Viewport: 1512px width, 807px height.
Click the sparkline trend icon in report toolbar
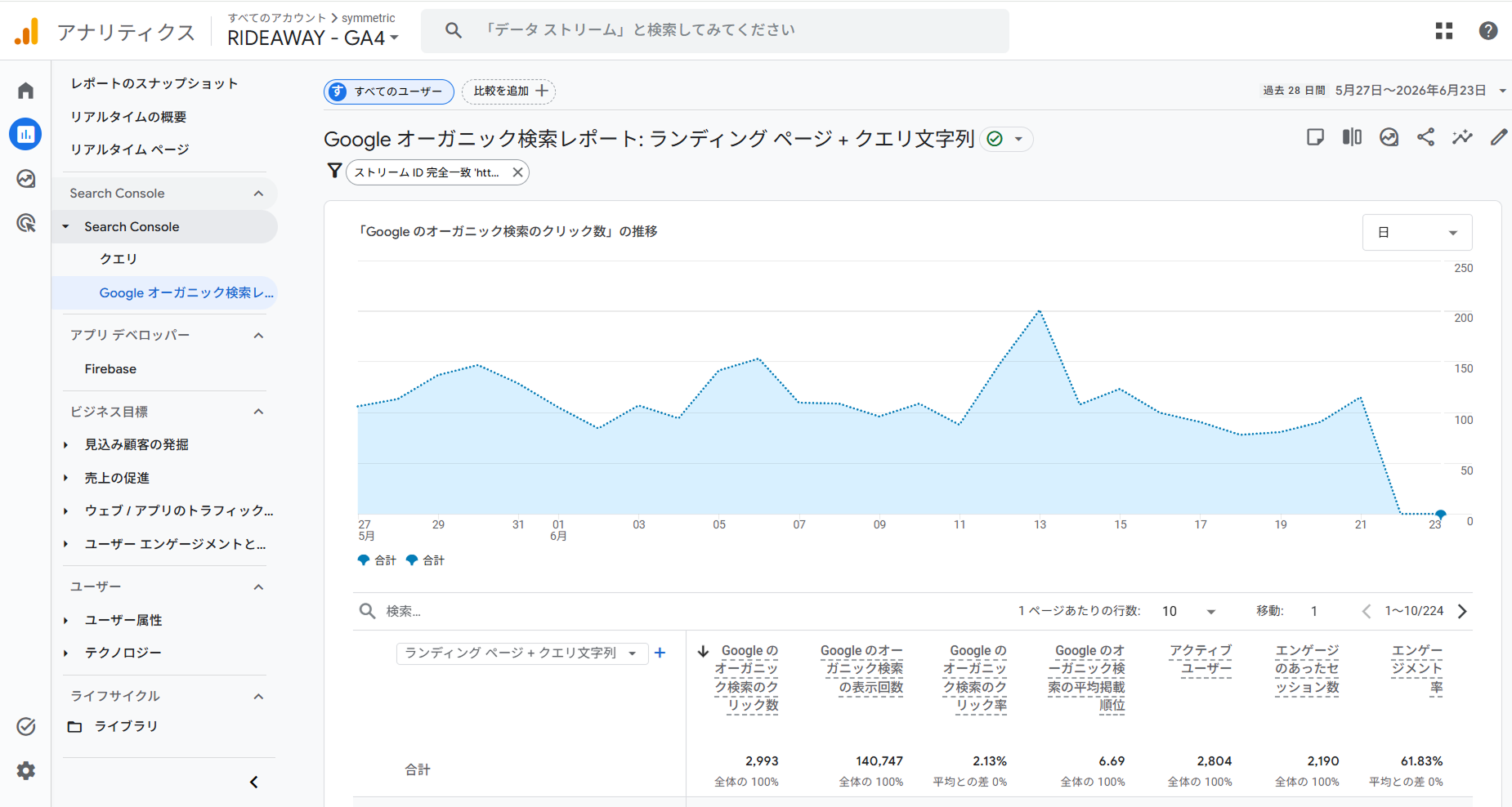[x=1462, y=137]
